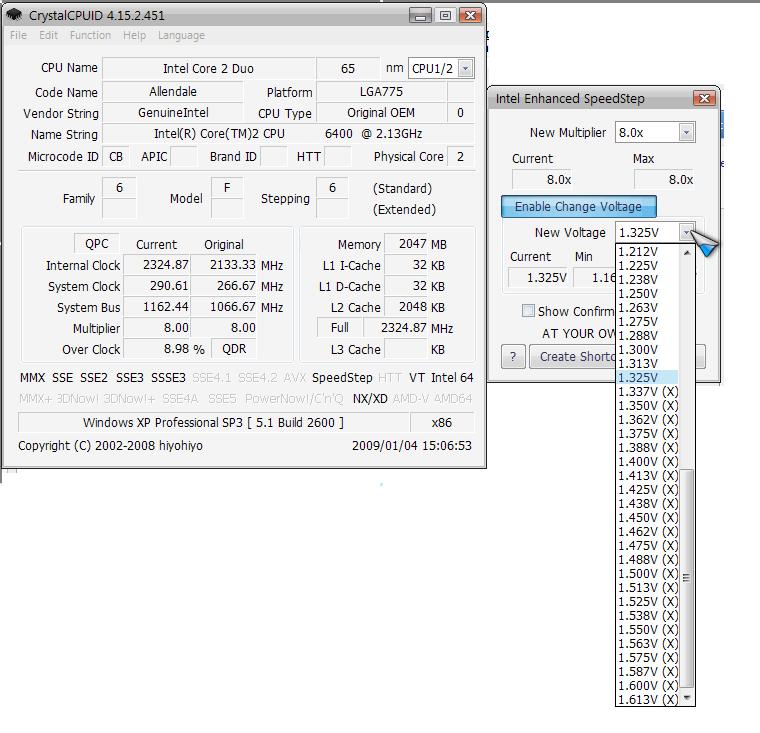Click the question mark help button
Screen dimensions: 760x733
513,357
